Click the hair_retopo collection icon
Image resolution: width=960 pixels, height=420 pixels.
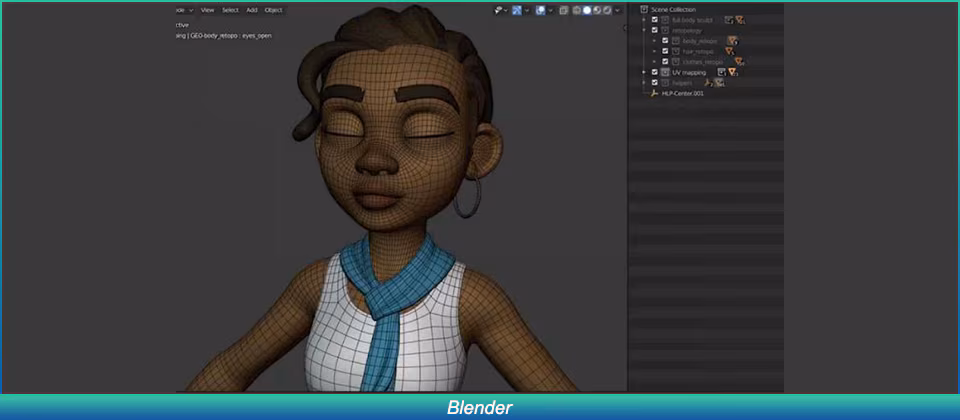pos(675,51)
